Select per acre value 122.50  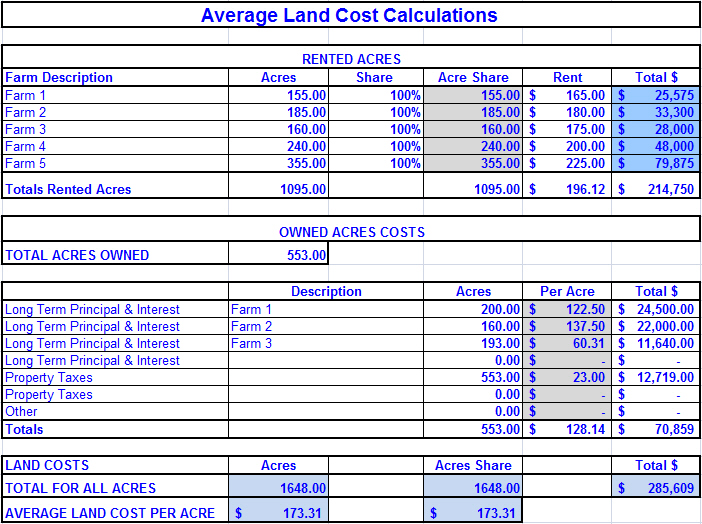pyautogui.click(x=567, y=309)
